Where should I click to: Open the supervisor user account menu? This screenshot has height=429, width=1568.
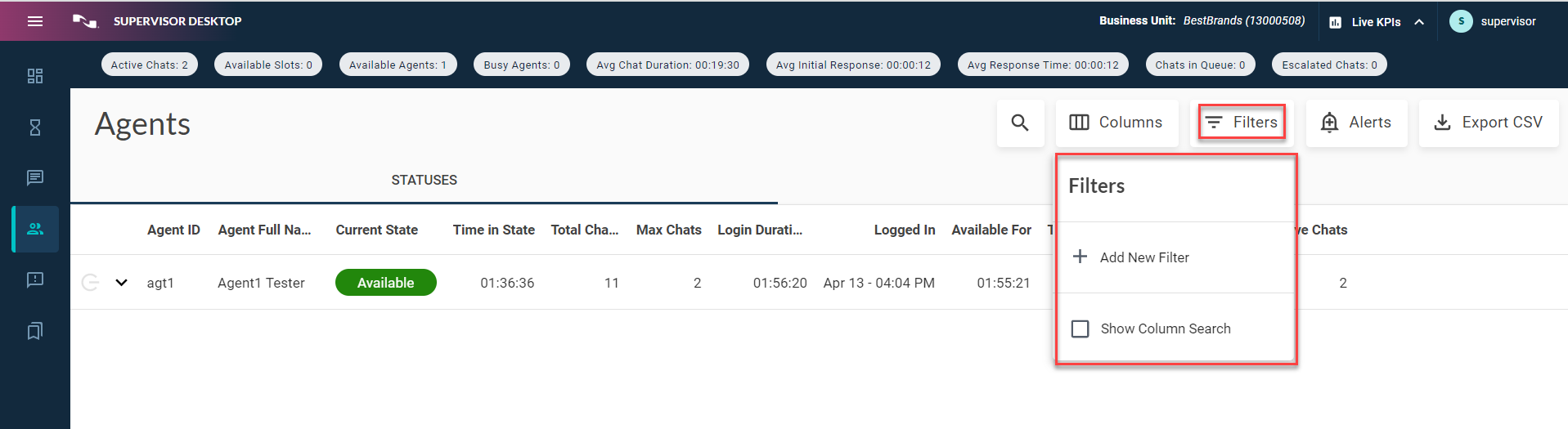tap(1493, 21)
